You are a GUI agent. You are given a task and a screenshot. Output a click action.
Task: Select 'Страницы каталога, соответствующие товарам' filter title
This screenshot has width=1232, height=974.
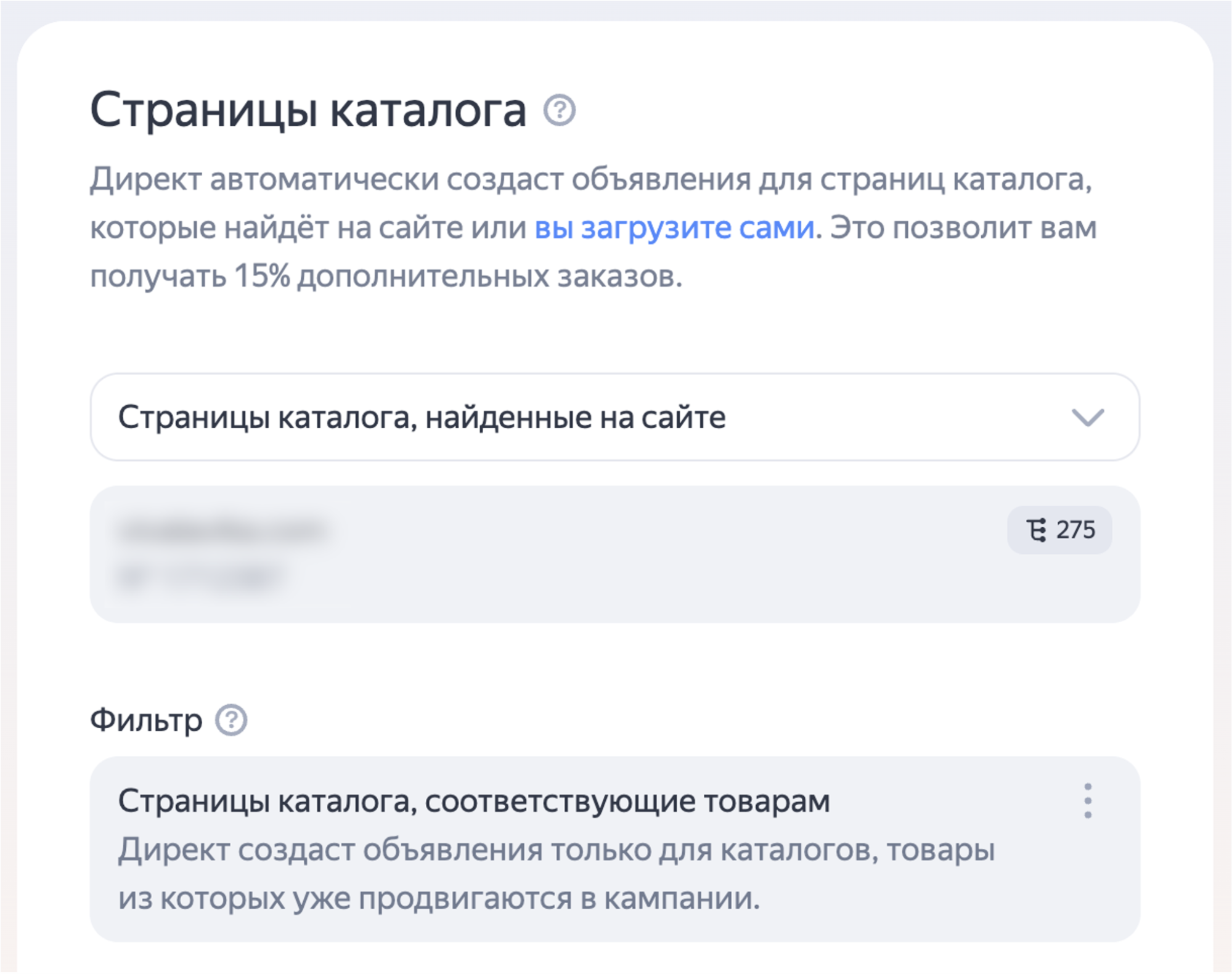[x=473, y=802]
